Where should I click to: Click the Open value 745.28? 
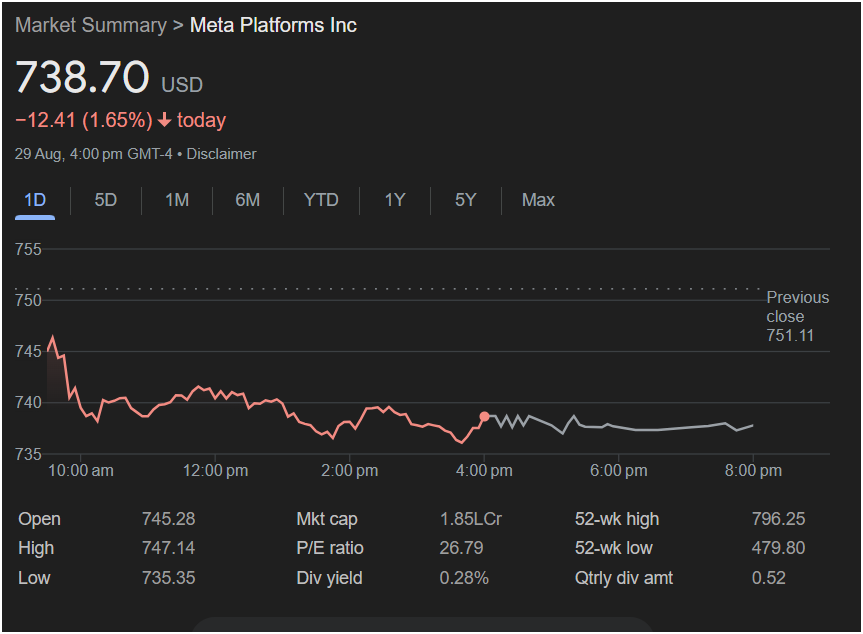coord(168,519)
